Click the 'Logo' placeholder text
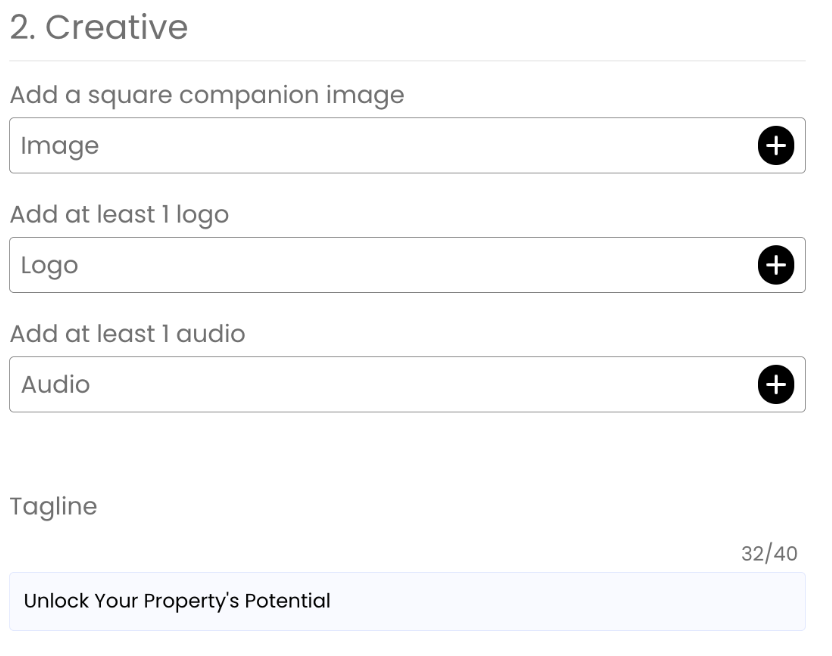The image size is (832, 656). (x=49, y=265)
